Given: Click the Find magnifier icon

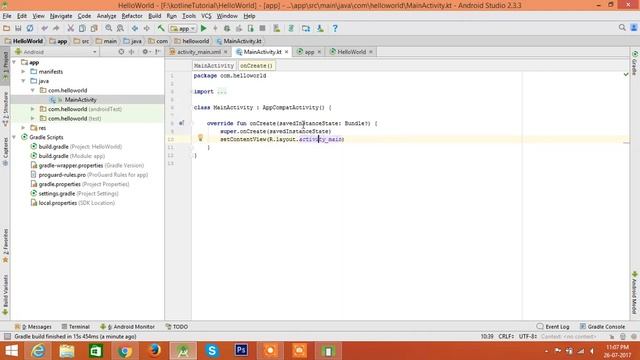Looking at the screenshot, I should tap(109, 28).
